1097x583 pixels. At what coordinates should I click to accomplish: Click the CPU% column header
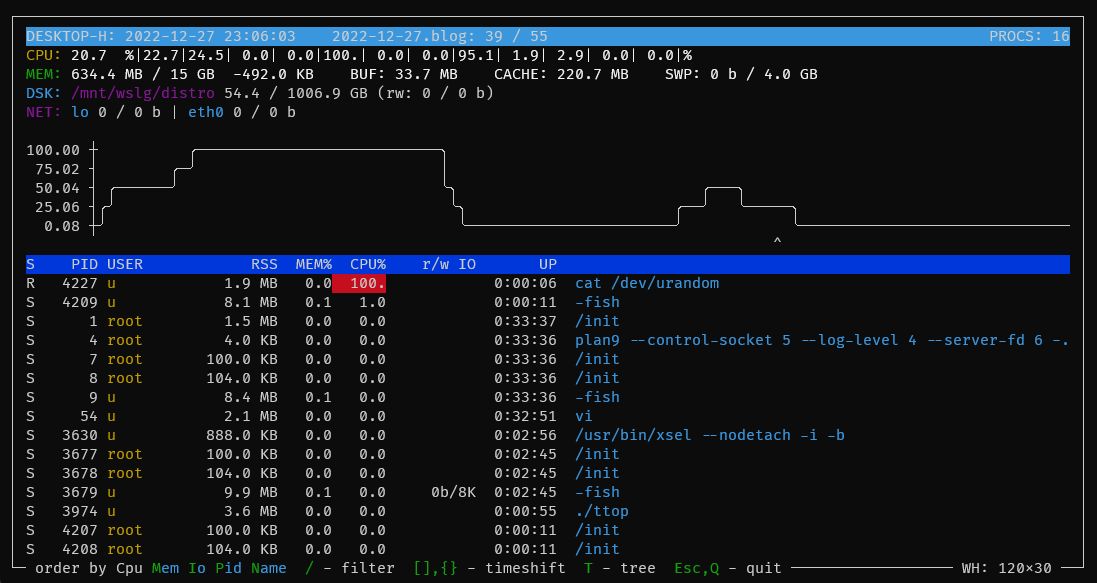367,264
